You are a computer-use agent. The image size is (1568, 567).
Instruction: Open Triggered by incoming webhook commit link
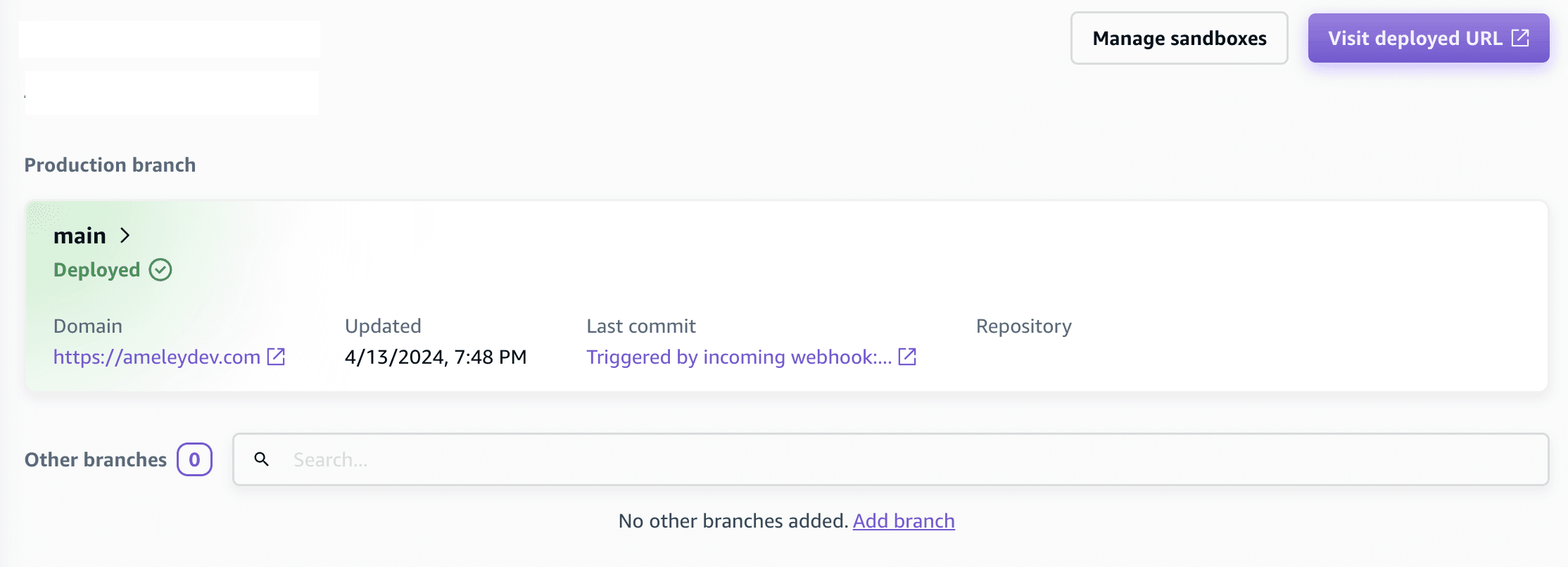[x=739, y=357]
